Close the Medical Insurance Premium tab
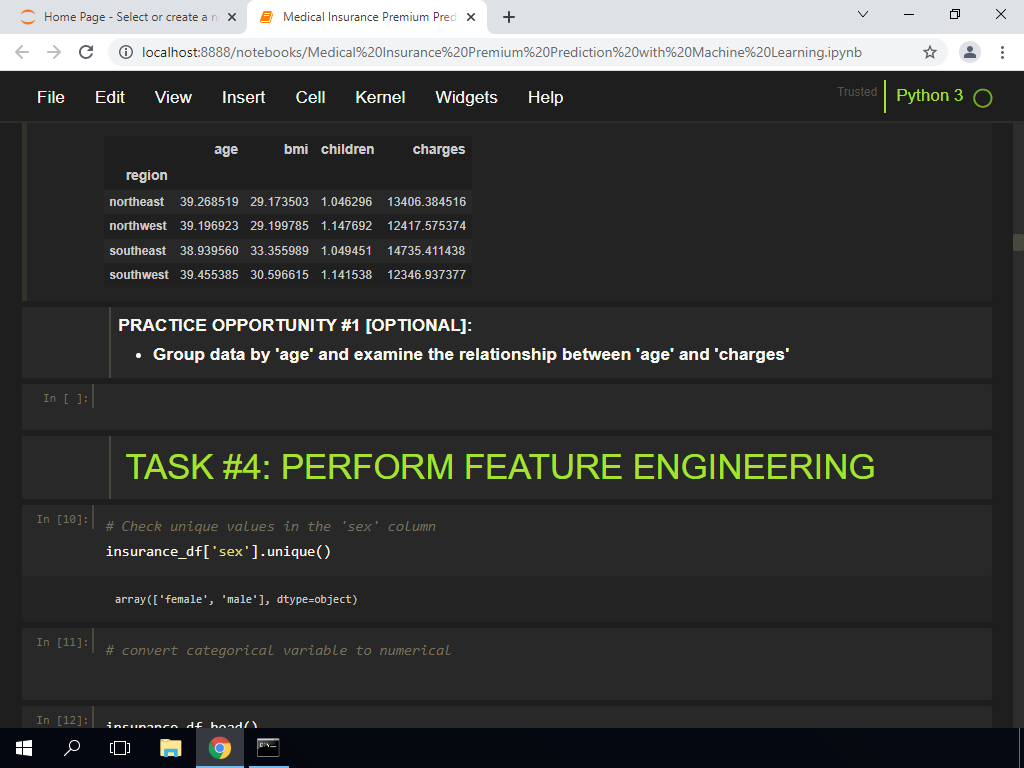 tap(471, 18)
